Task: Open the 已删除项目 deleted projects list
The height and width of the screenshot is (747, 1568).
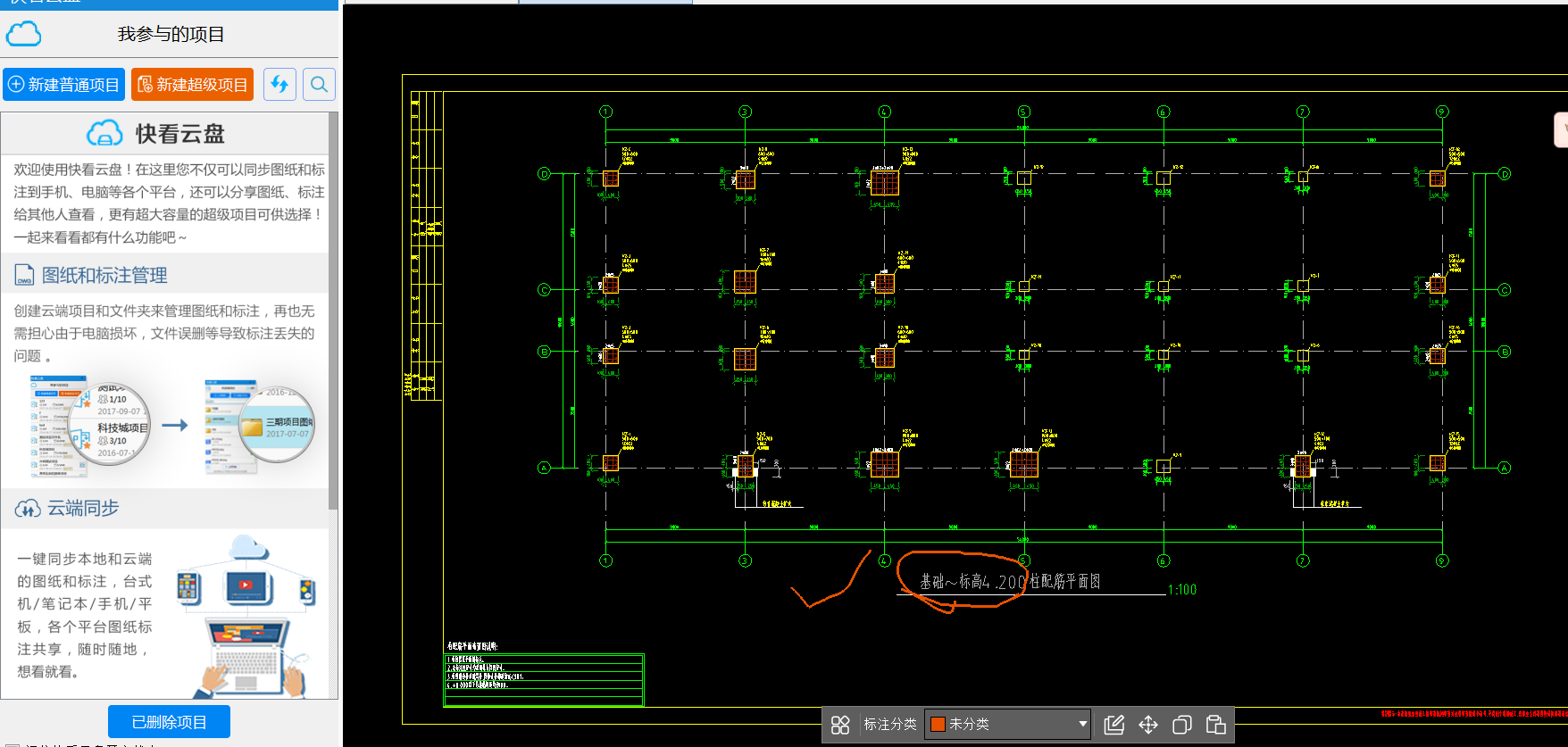Action: pyautogui.click(x=169, y=722)
